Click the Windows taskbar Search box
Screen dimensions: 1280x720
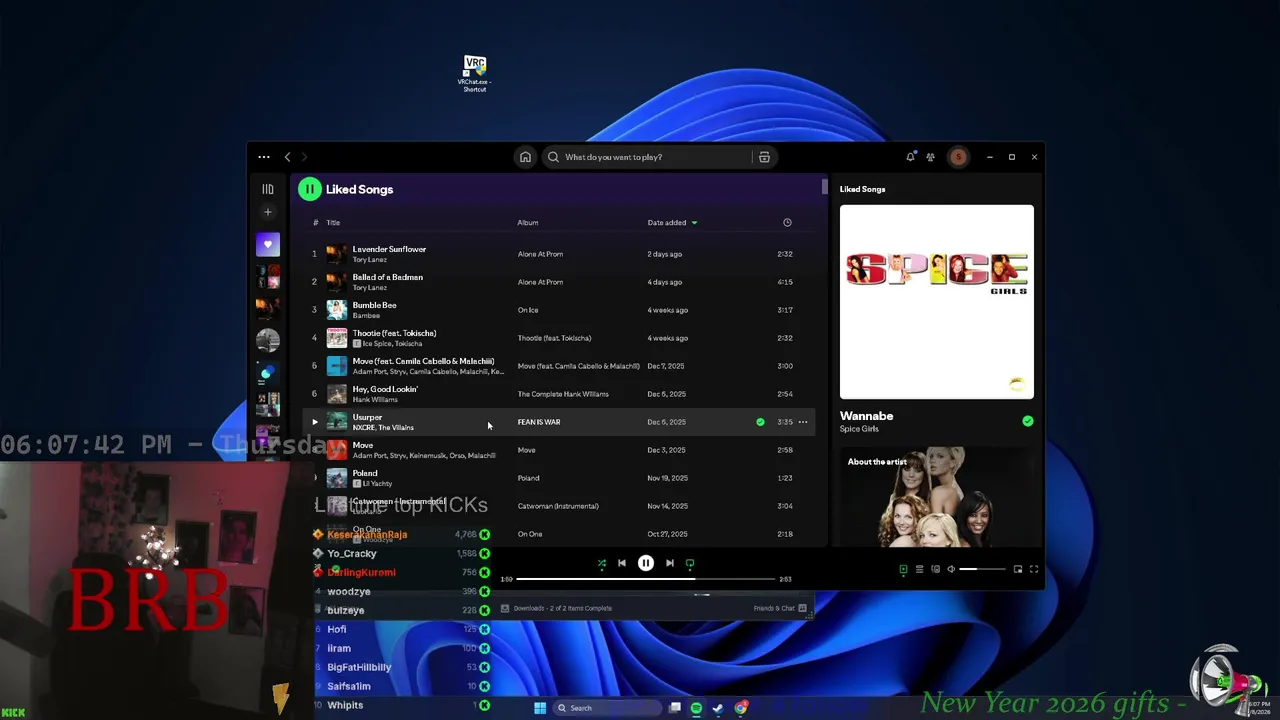[609, 708]
